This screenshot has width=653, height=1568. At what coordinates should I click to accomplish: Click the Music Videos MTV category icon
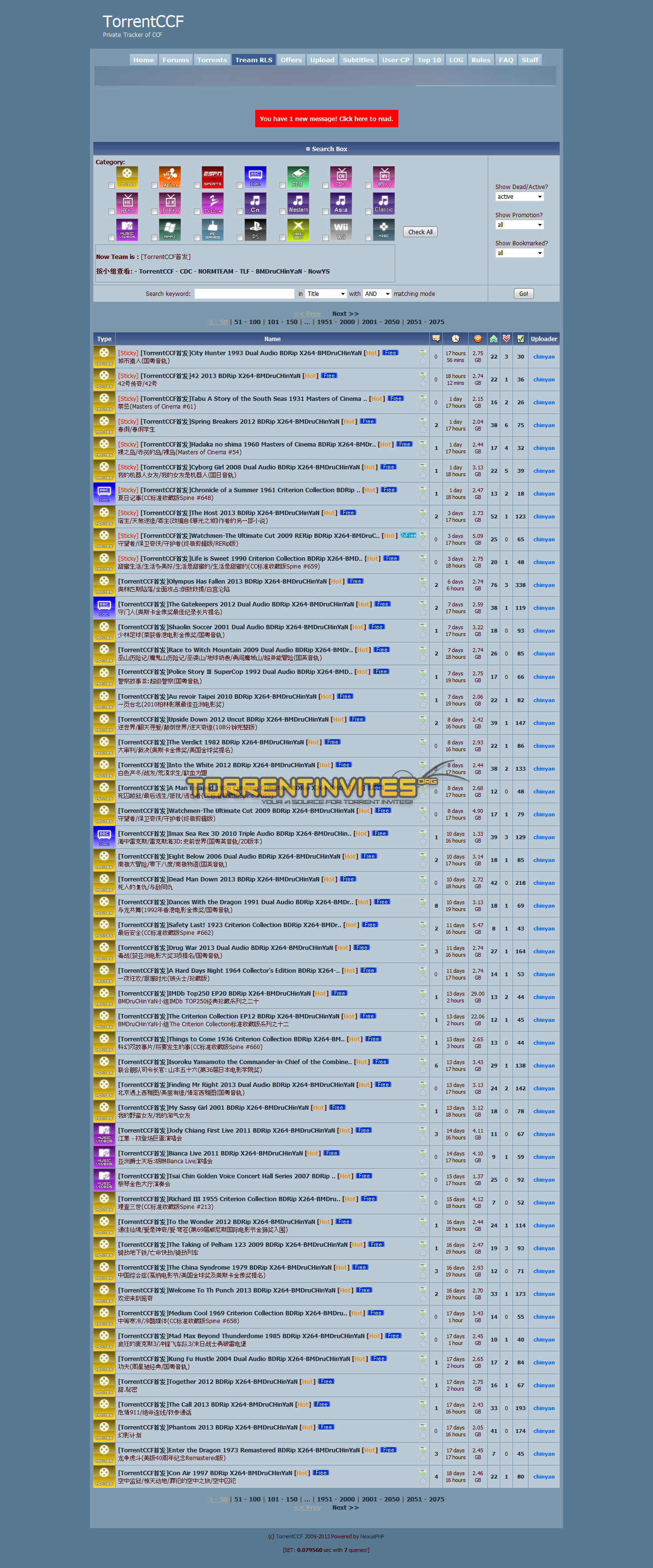point(127,230)
